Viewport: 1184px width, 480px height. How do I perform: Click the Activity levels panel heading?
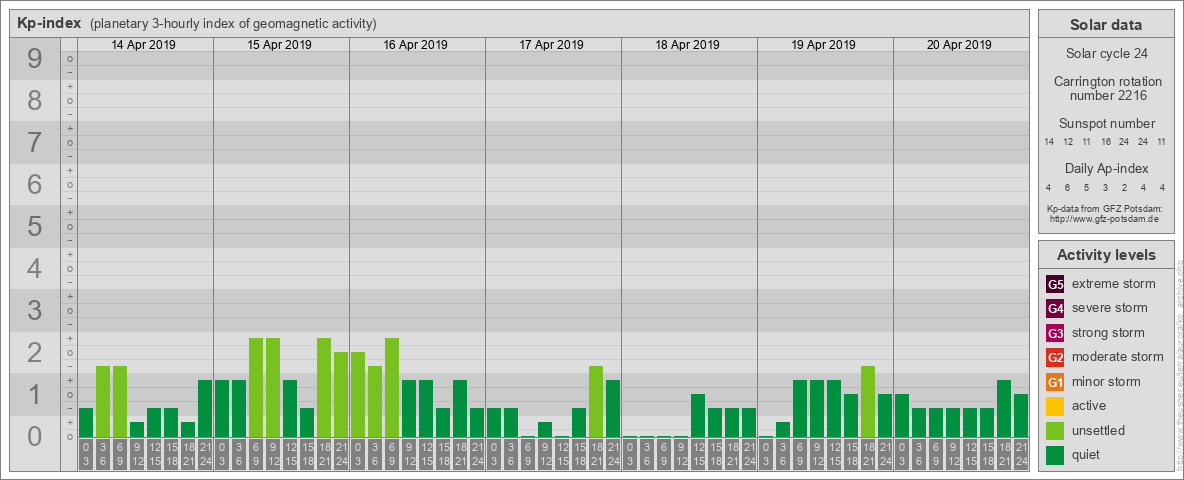pos(1106,255)
